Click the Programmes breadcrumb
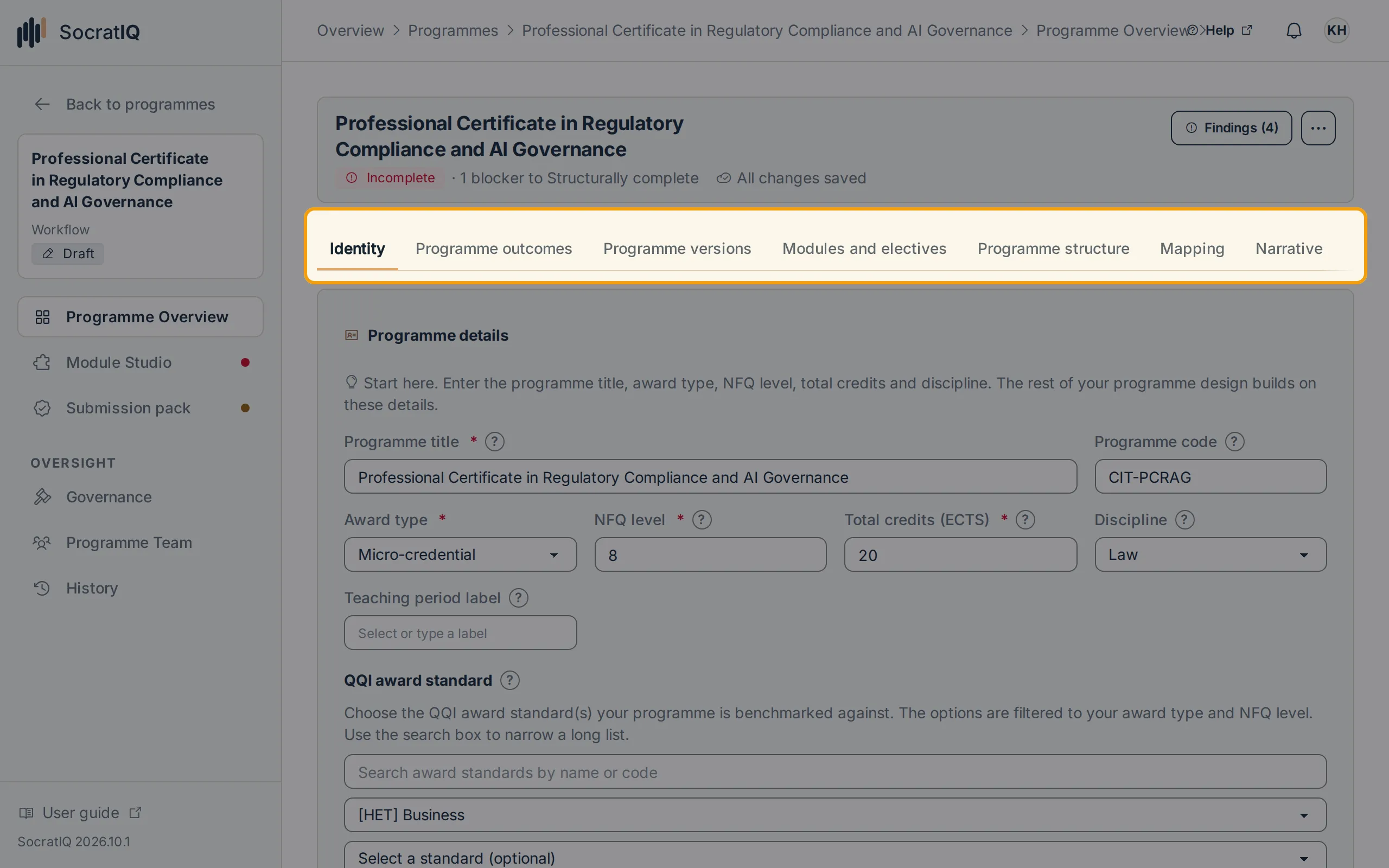 [453, 30]
